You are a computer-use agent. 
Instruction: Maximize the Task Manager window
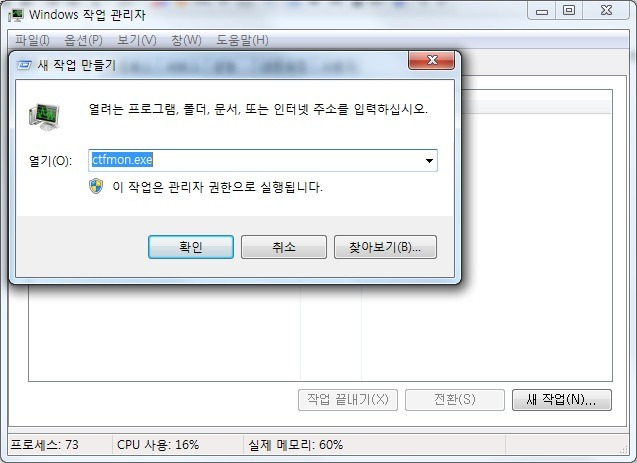coord(569,11)
